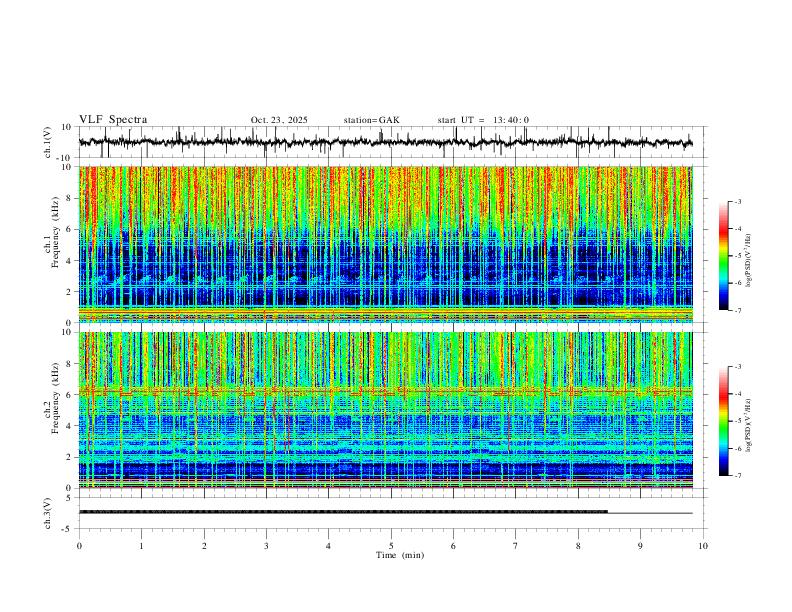Image resolution: width=792 pixels, height=612 pixels.
Task: Click time axis tick label "3"
Action: (x=266, y=546)
